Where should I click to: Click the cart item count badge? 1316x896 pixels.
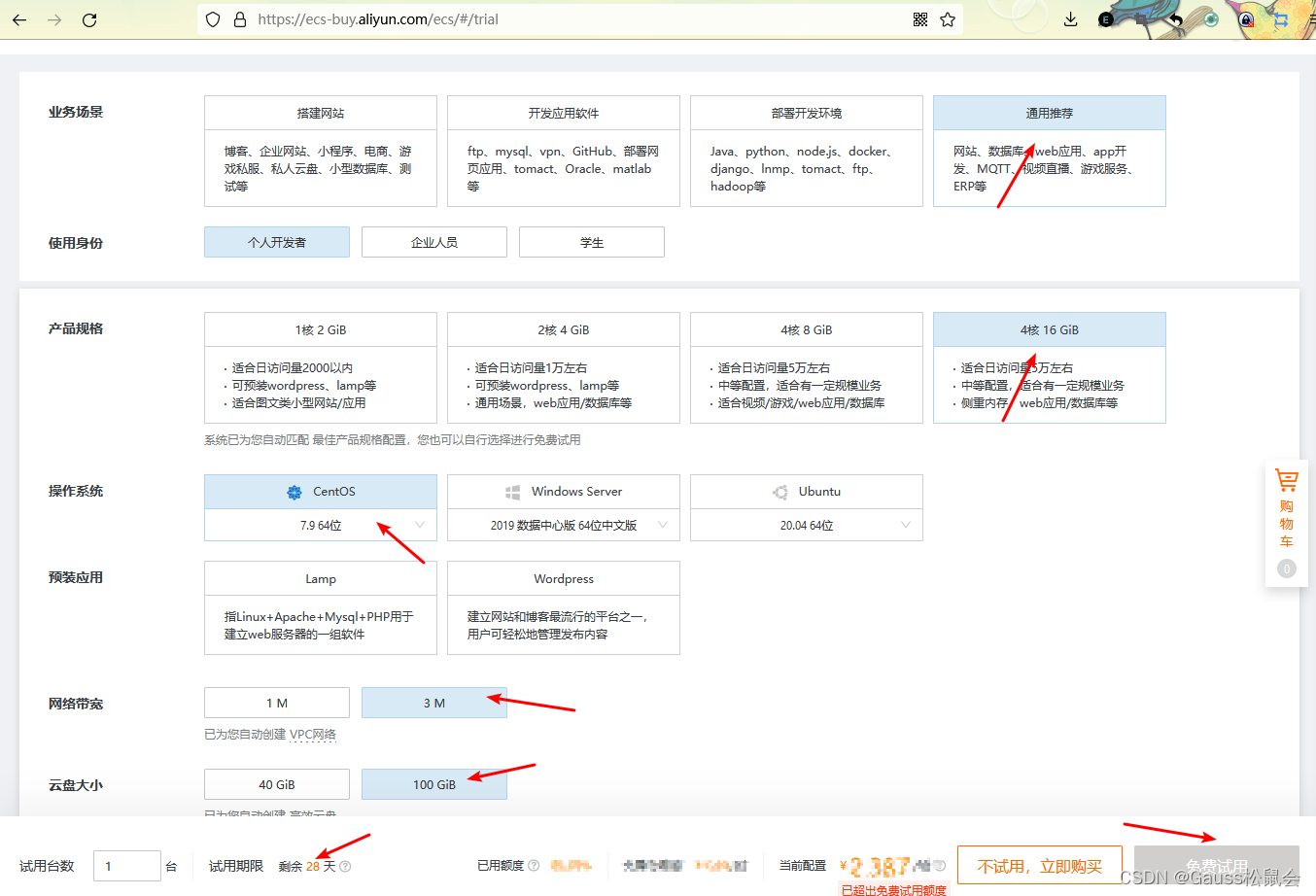(1287, 569)
